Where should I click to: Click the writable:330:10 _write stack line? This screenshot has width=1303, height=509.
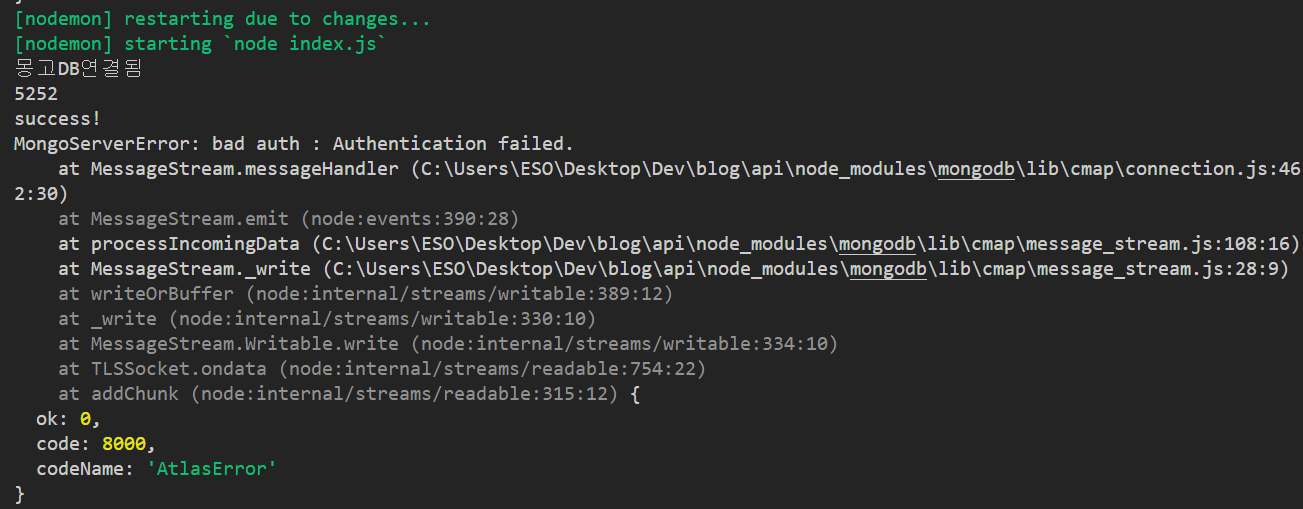click(327, 319)
